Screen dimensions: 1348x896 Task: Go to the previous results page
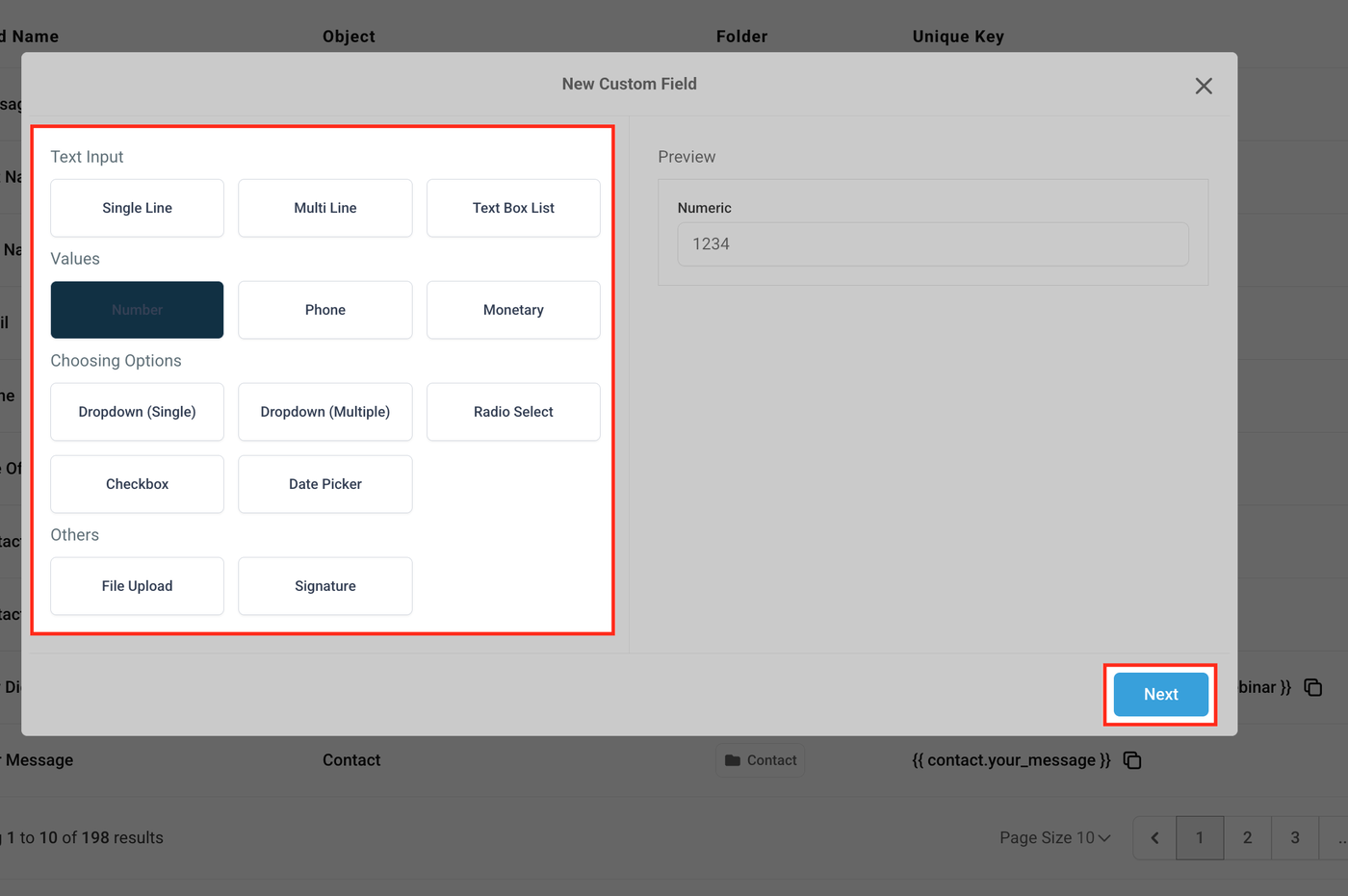click(1154, 837)
